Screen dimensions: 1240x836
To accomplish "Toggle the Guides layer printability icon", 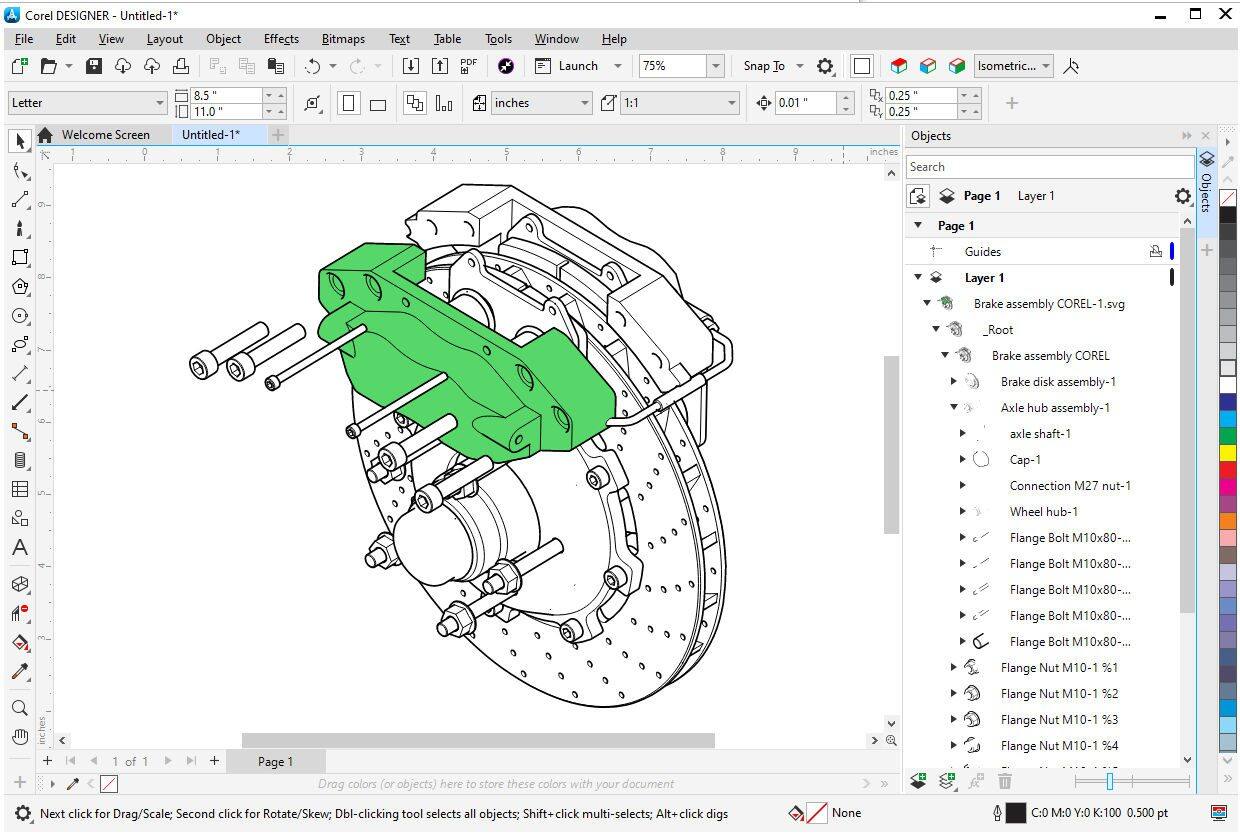I will click(x=1158, y=251).
